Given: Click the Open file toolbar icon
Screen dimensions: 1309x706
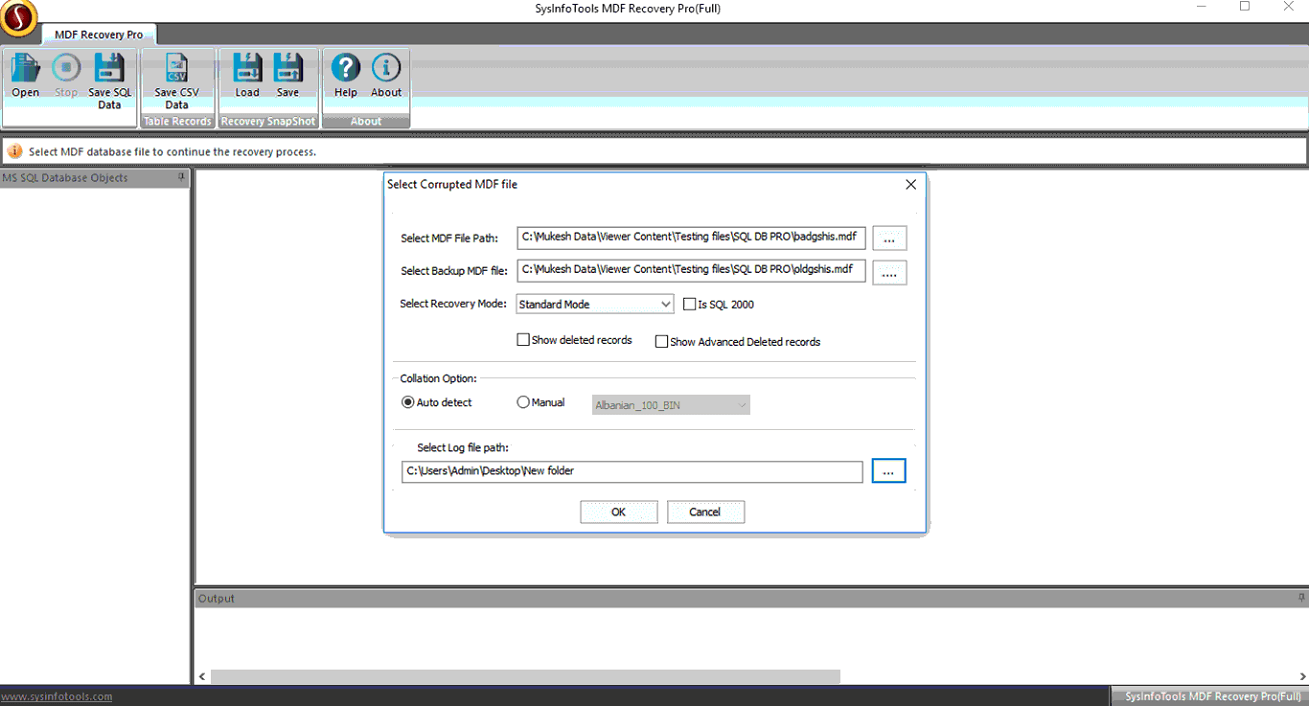Looking at the screenshot, I should (x=26, y=70).
